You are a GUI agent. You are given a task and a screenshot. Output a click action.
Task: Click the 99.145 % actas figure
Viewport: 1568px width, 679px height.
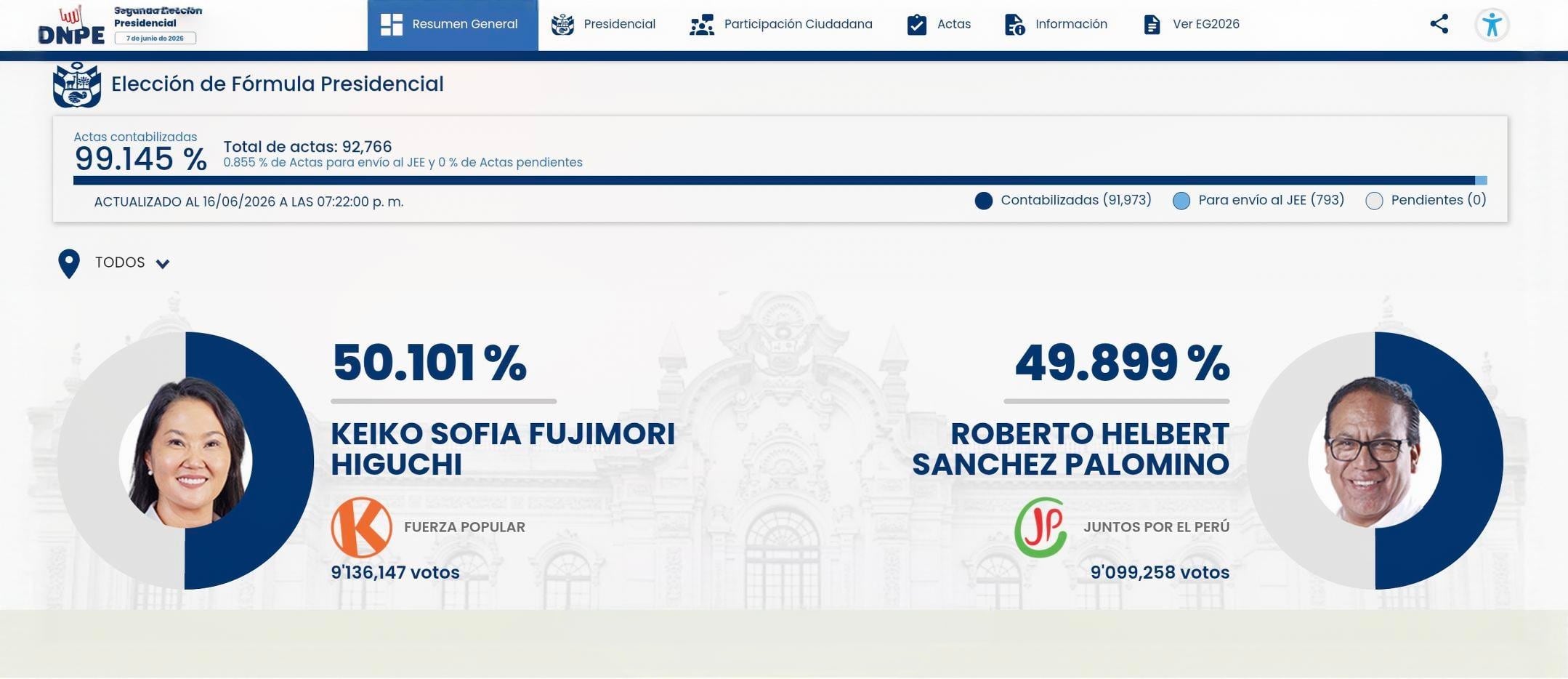pos(140,159)
